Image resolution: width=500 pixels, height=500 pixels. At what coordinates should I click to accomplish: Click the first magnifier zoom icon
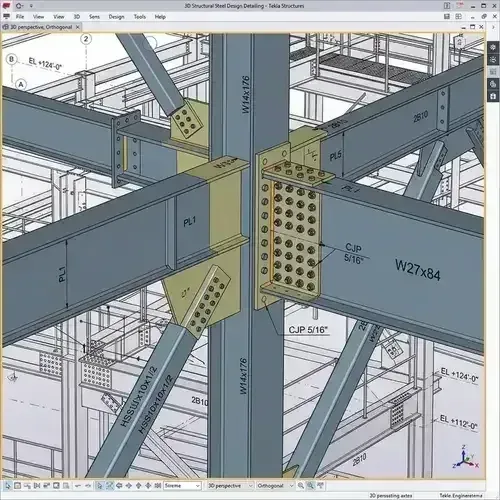(301, 486)
